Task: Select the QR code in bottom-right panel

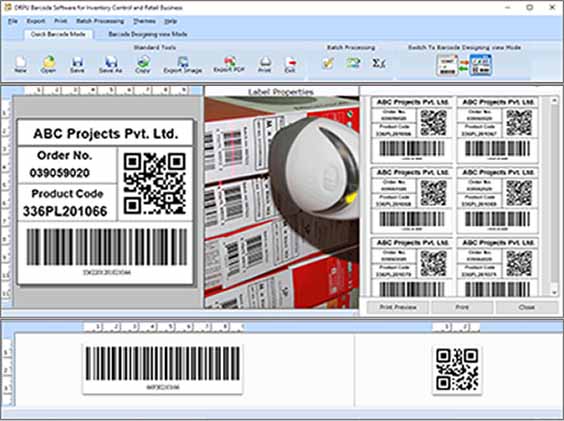Action: pos(457,370)
